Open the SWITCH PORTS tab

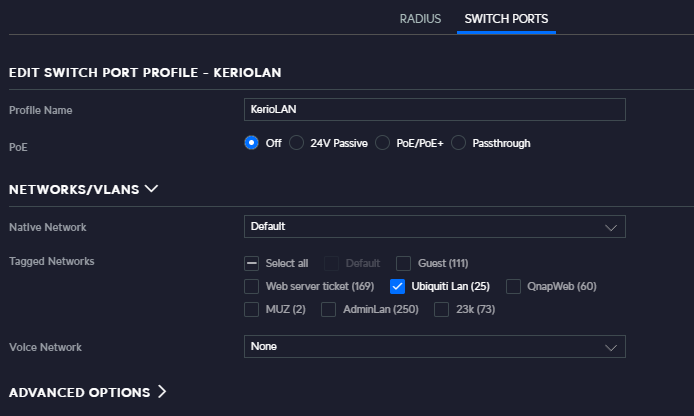(x=506, y=19)
